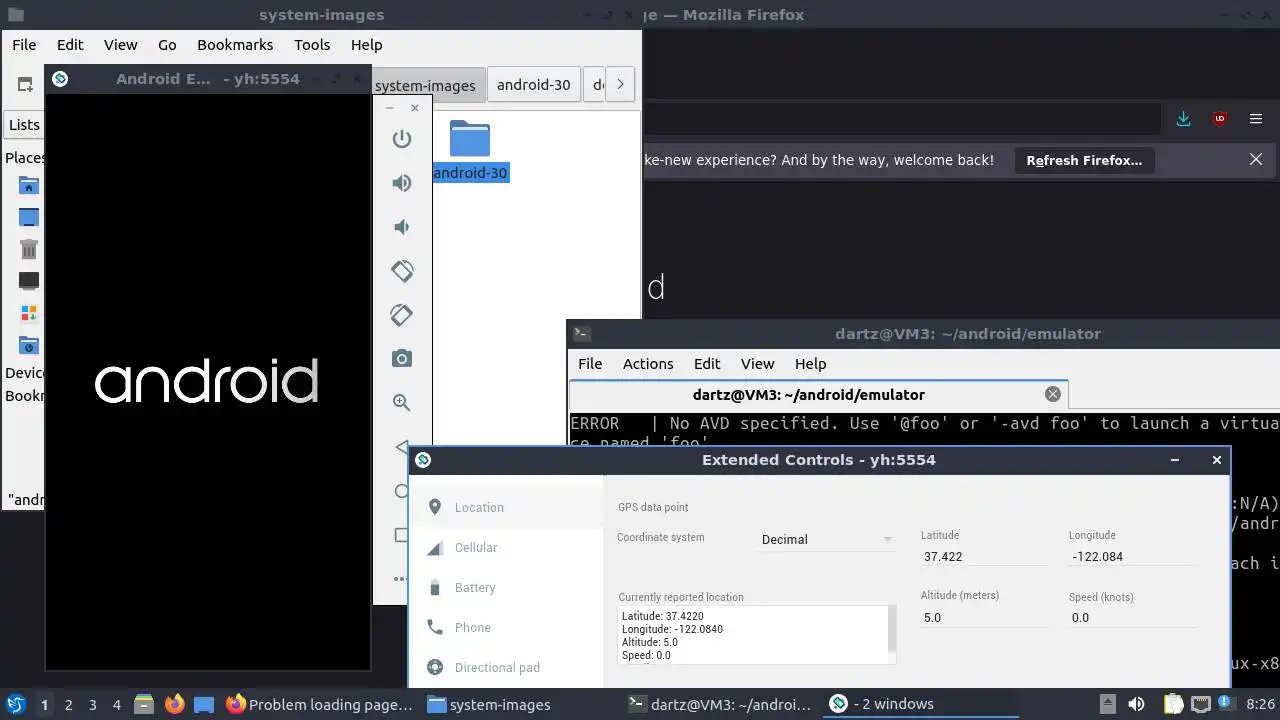The height and width of the screenshot is (720, 1280).
Task: Click the 'Longitude: -122.0840' reported location line
Action: pos(672,629)
